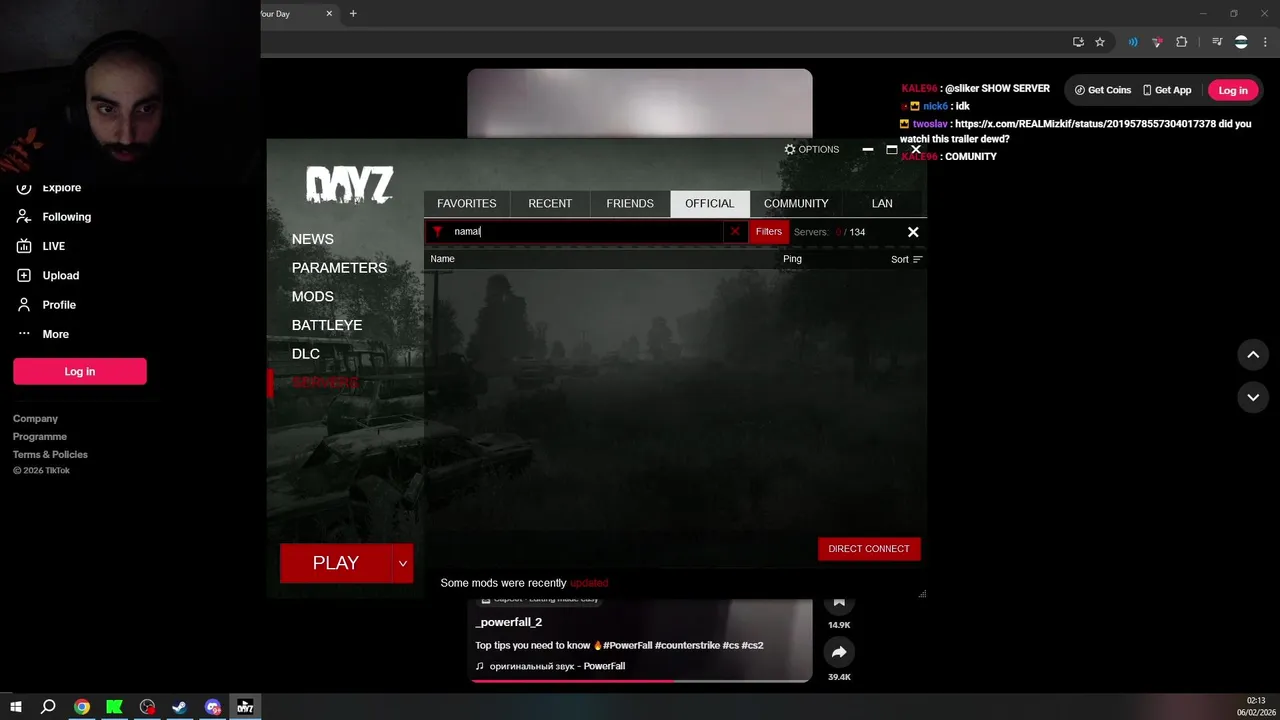Open Windows Start menu
The width and height of the screenshot is (1280, 720).
16,707
